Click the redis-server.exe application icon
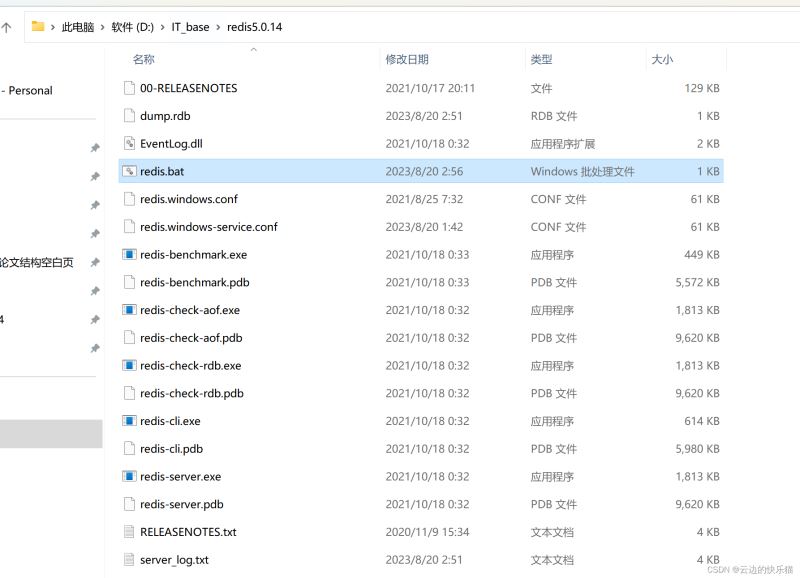800x578 pixels. (x=128, y=476)
